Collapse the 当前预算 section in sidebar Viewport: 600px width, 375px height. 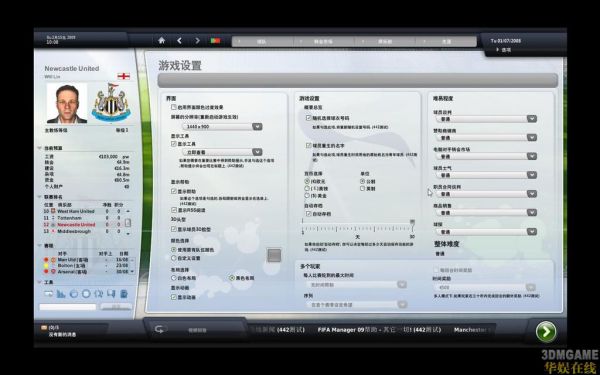[40, 148]
